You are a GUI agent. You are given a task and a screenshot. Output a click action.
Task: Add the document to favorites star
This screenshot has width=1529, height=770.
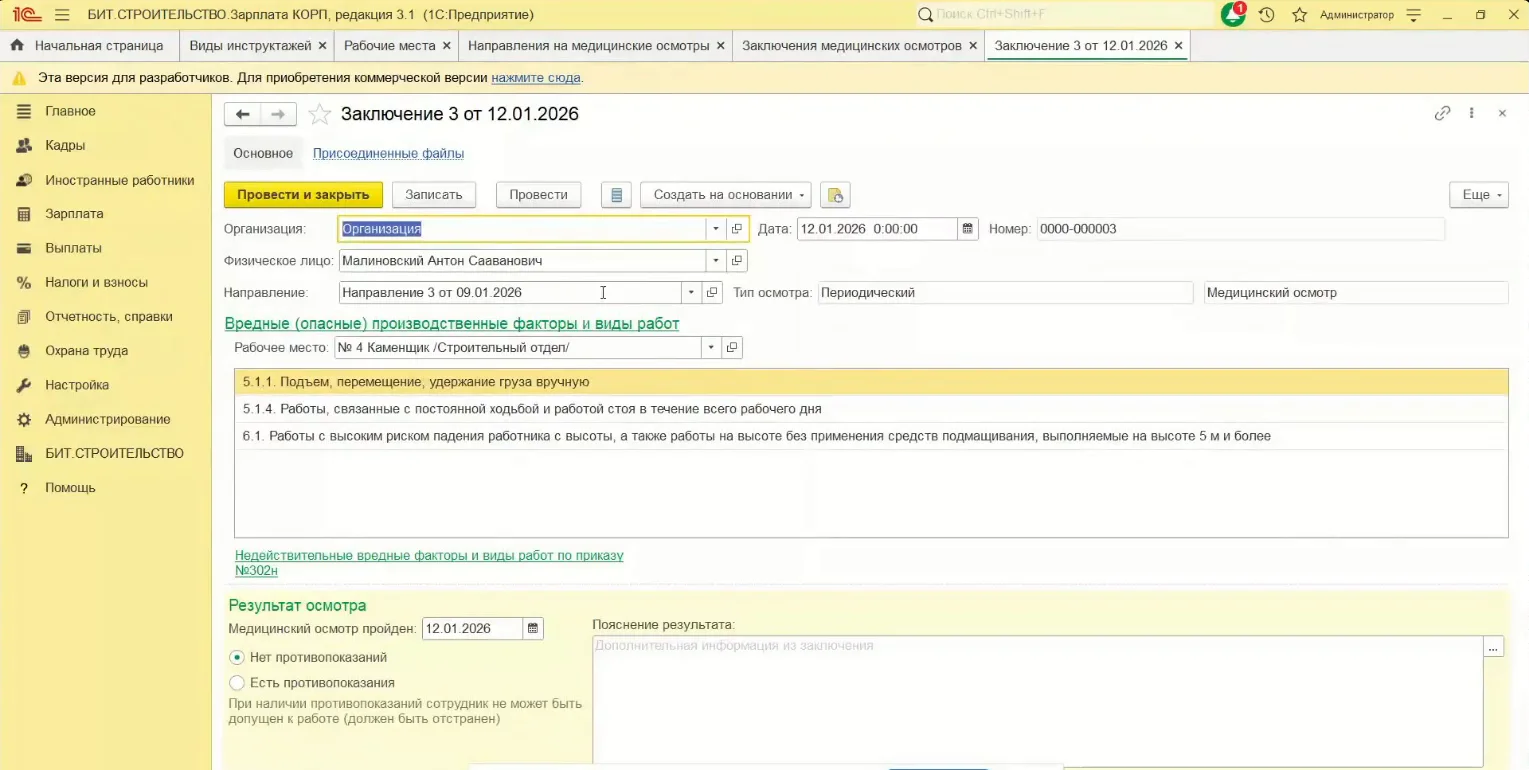(319, 114)
